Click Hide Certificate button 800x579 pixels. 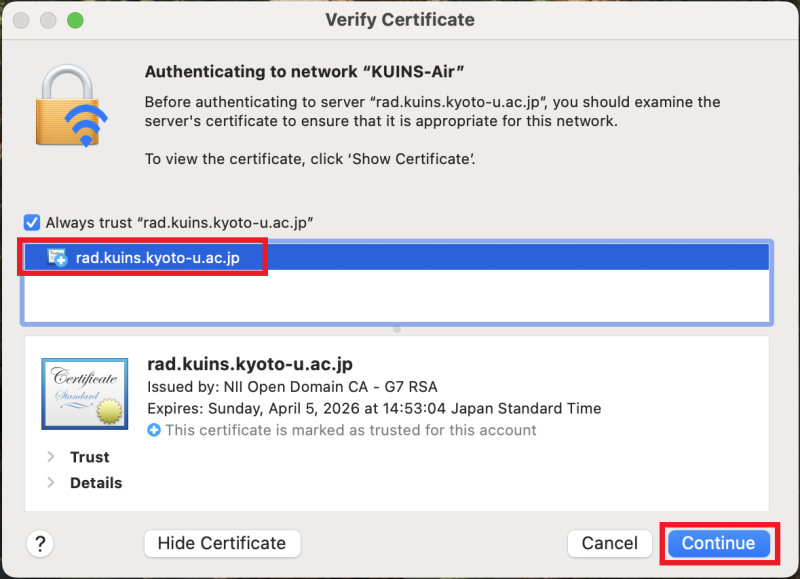tap(222, 543)
